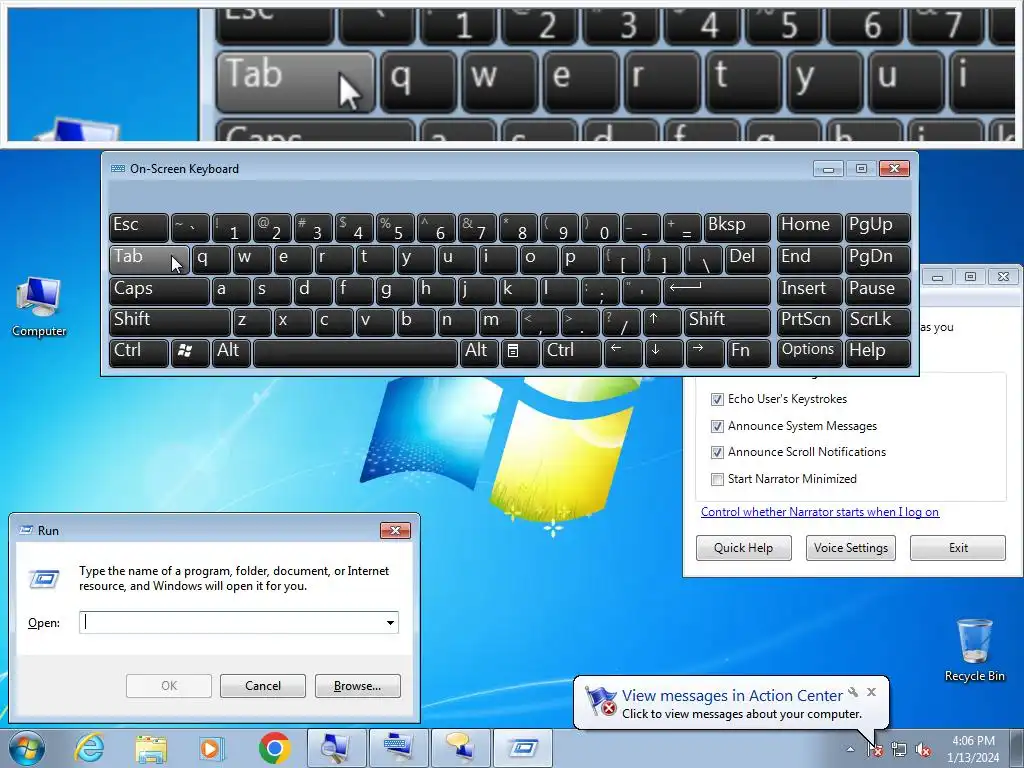The height and width of the screenshot is (768, 1024).
Task: Toggle Announce Scroll Notifications checkbox
Action: (x=717, y=452)
